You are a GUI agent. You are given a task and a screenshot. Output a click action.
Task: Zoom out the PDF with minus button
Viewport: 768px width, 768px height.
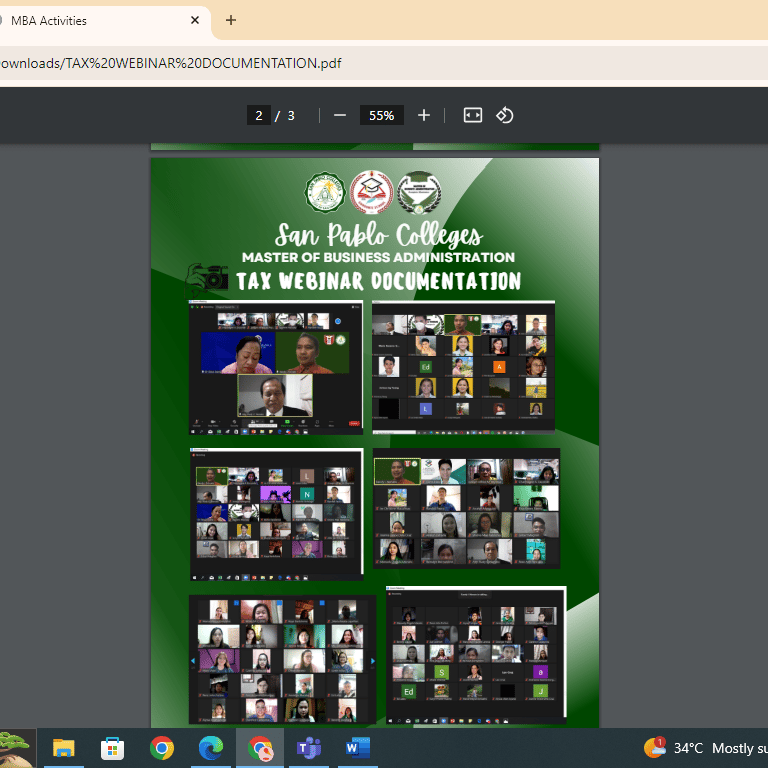tap(340, 116)
